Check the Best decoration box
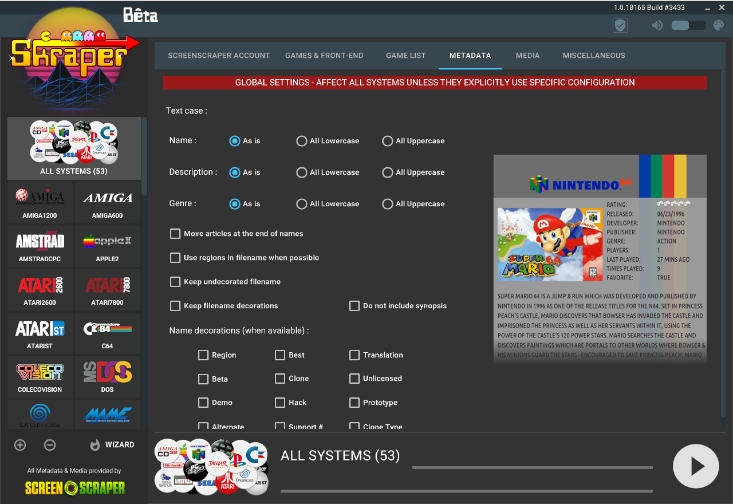733x504 pixels. click(x=280, y=355)
